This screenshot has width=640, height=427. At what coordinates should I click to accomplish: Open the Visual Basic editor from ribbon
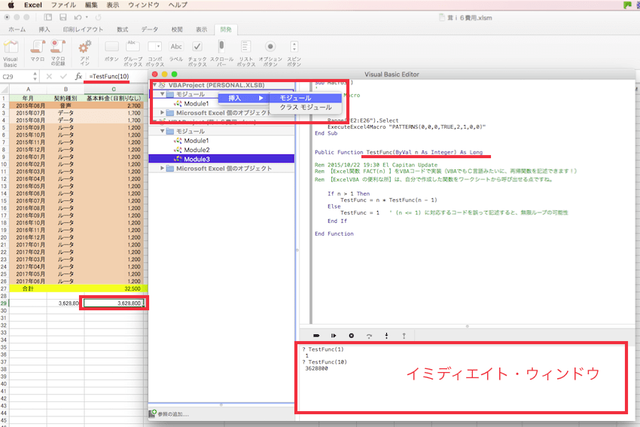point(11,52)
